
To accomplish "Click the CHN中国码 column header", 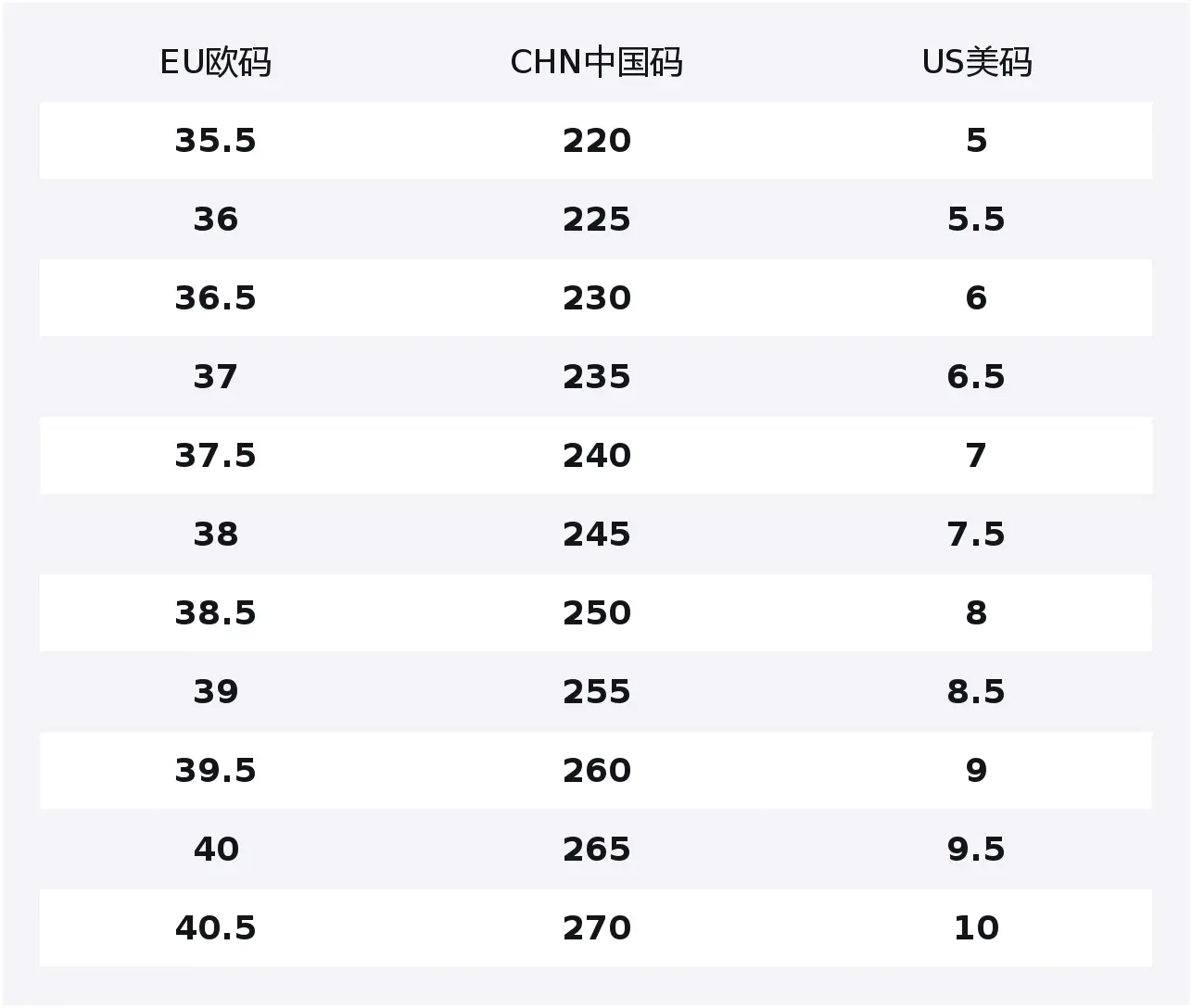I will (596, 62).
